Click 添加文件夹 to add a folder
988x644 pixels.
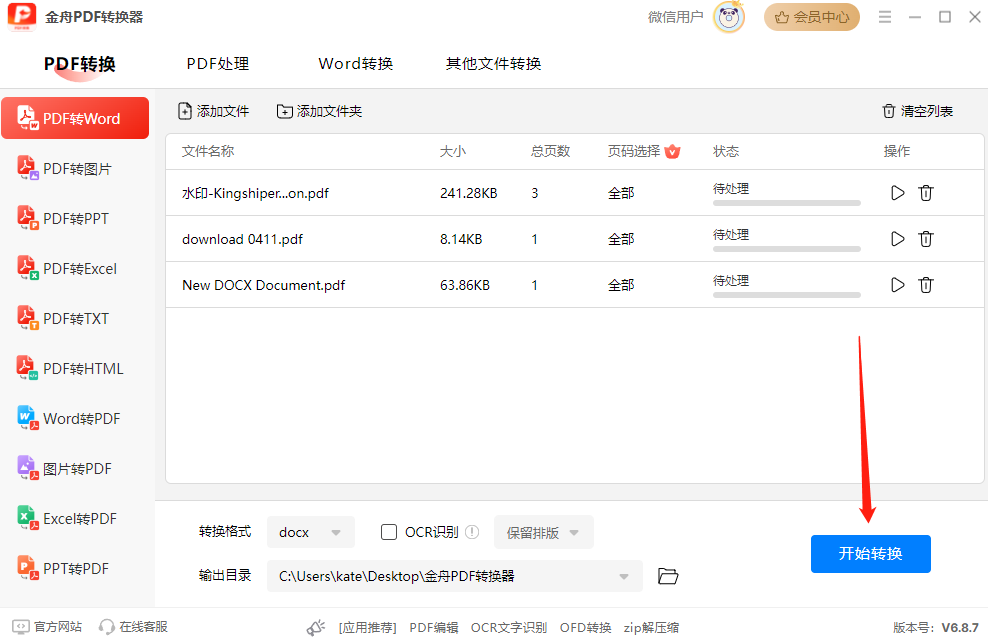[x=319, y=111]
